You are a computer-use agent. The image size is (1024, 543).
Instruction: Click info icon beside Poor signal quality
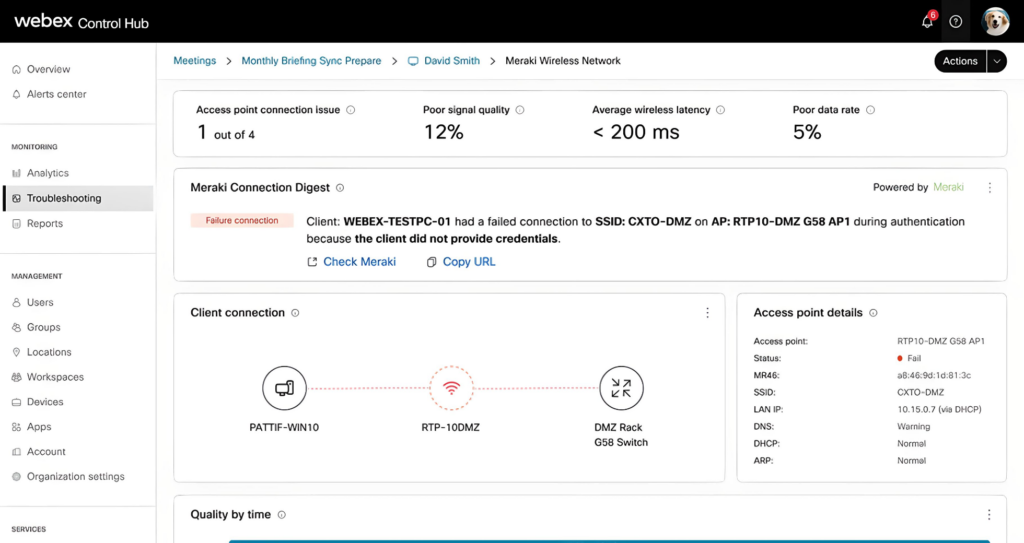click(x=520, y=110)
